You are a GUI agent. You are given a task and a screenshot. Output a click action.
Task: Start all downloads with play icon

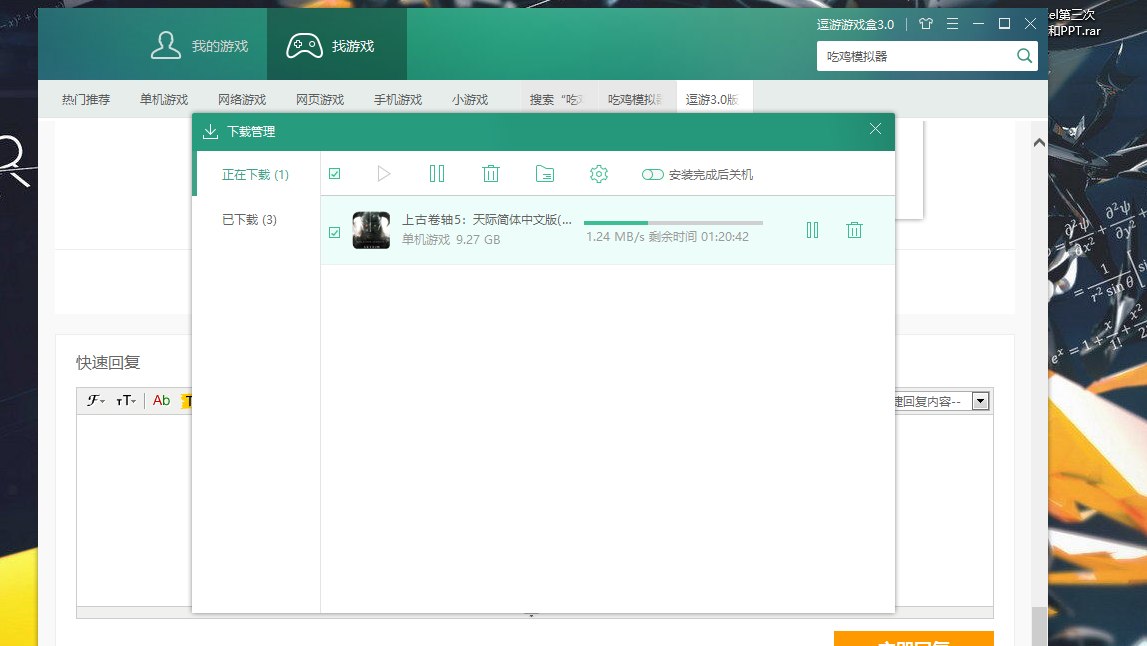coord(383,173)
